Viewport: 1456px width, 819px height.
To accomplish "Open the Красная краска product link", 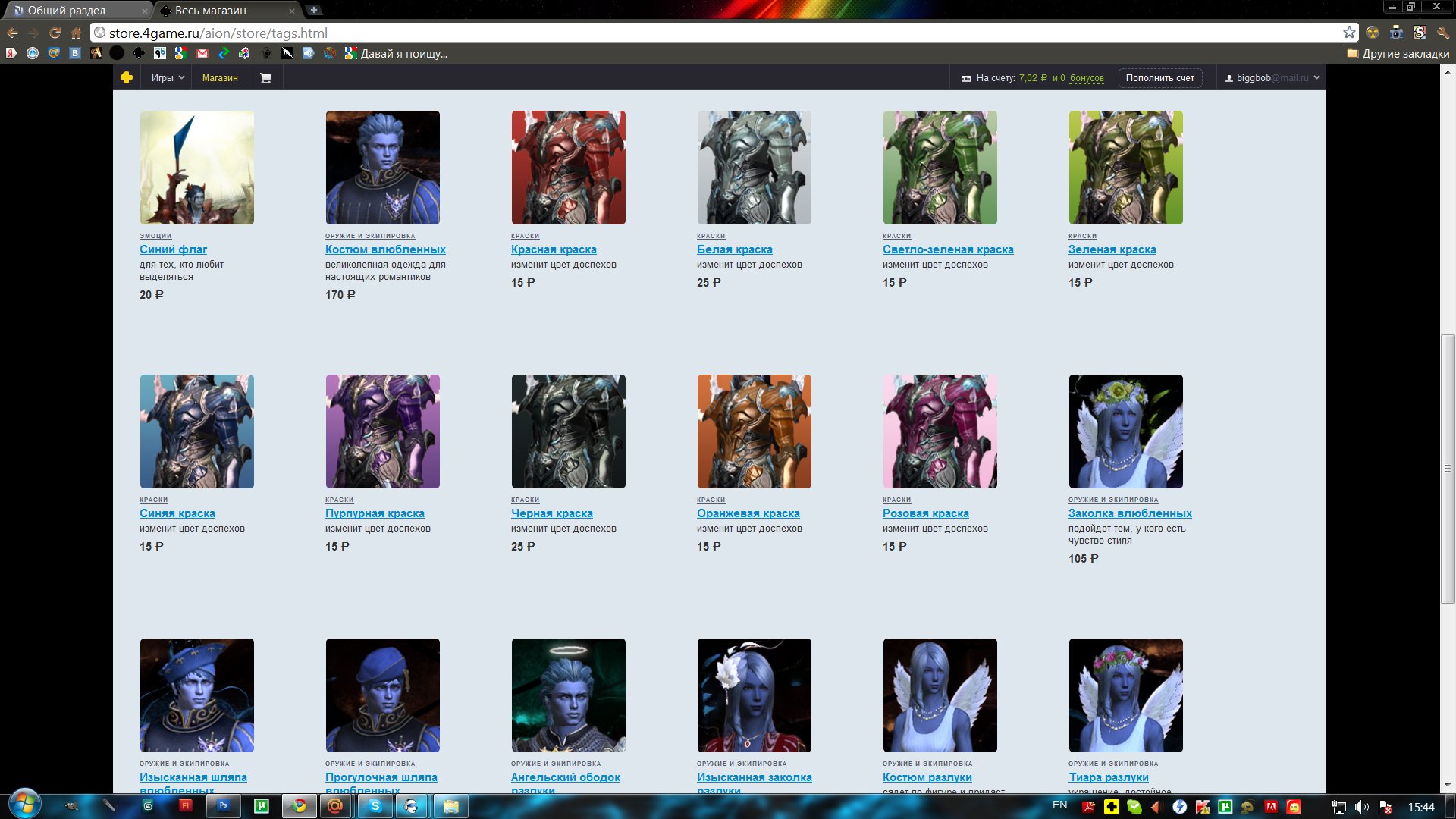I will coord(554,249).
